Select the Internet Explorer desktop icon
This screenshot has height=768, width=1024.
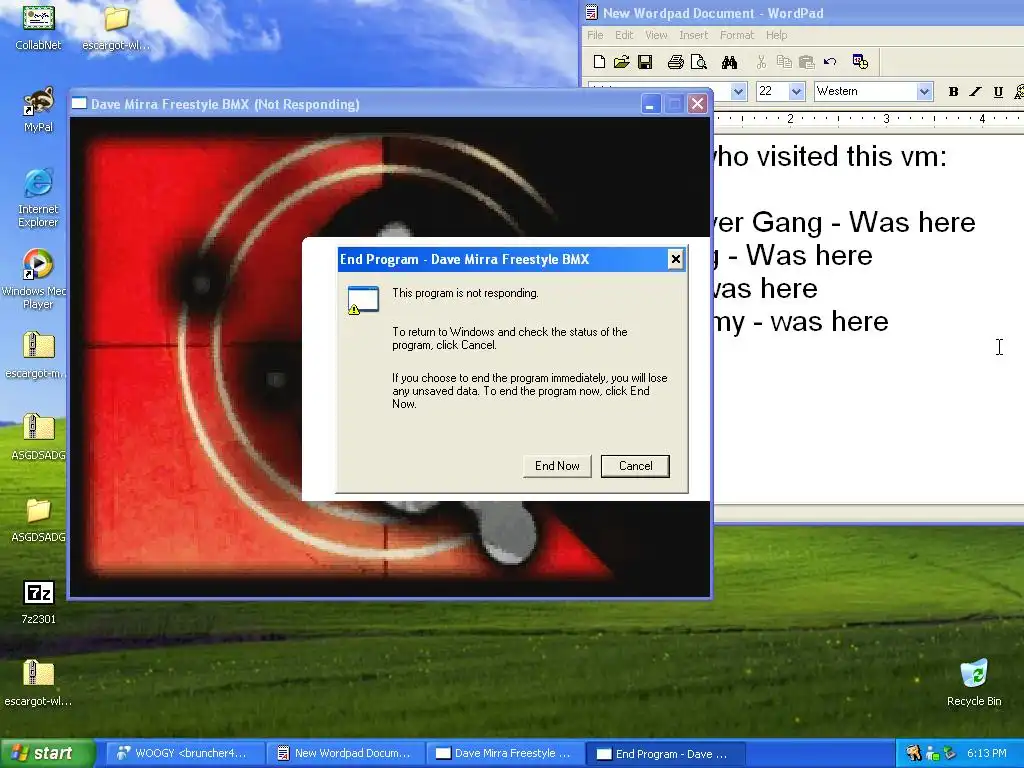click(38, 198)
